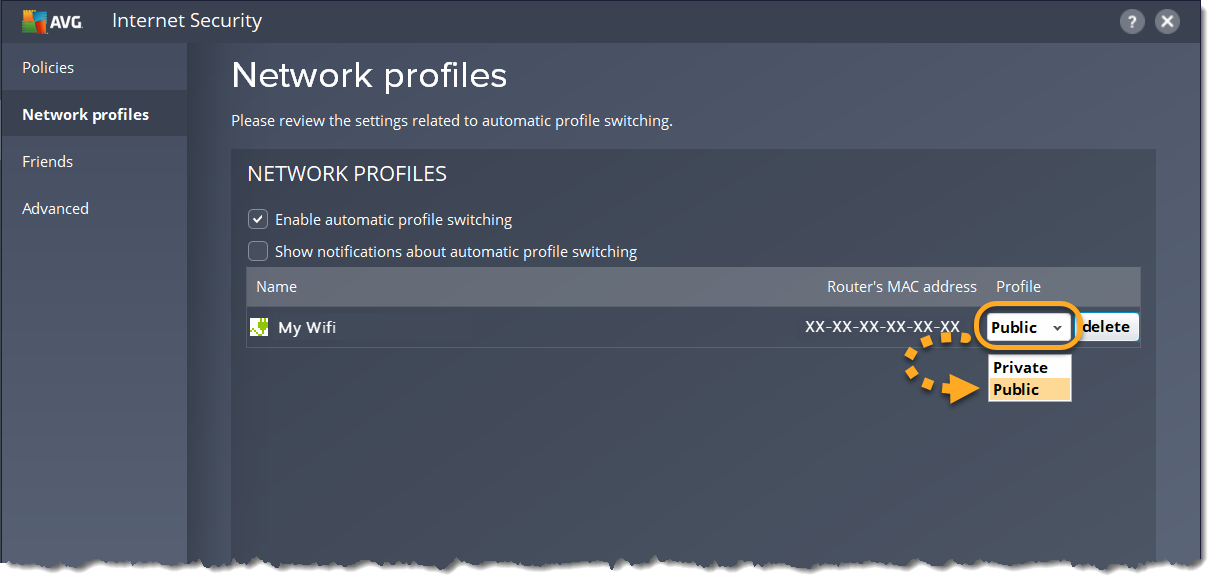Click the Router's MAC address column header
1213x584 pixels.
tap(901, 286)
